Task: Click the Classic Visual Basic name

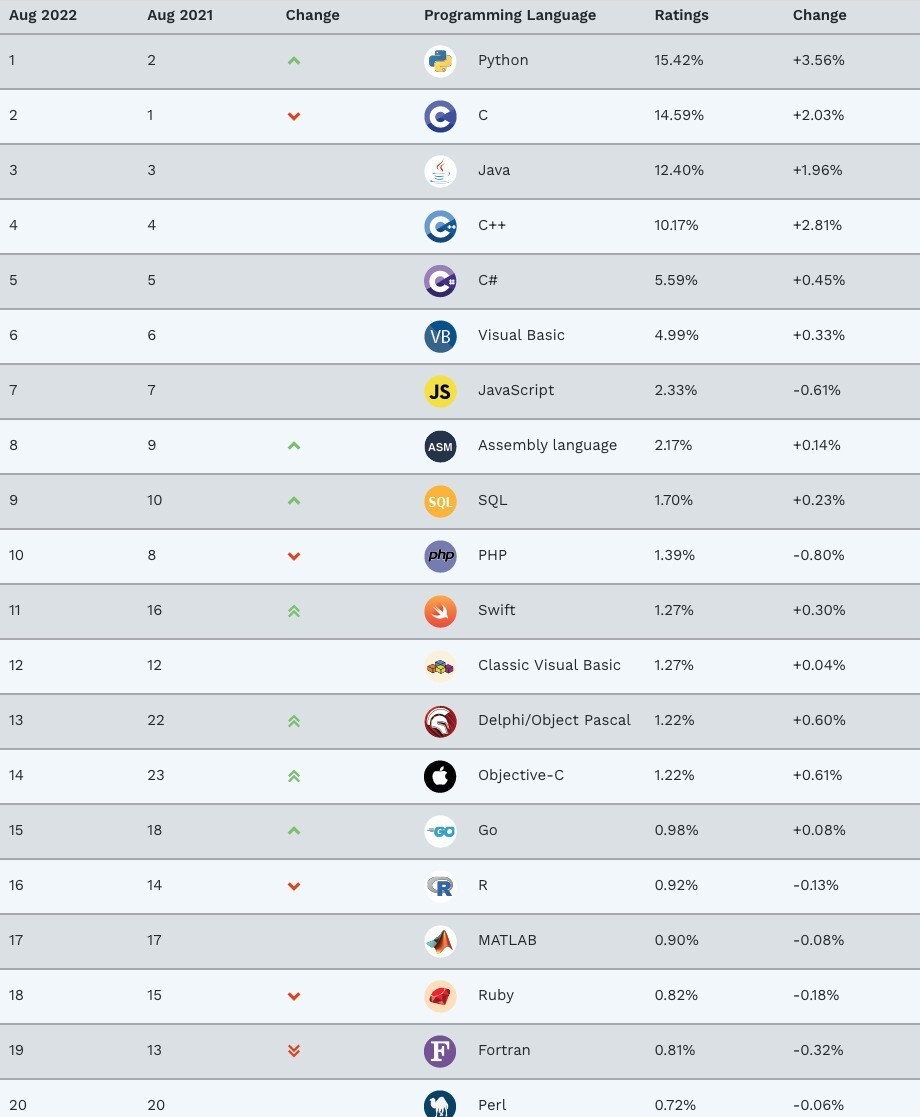Action: tap(549, 665)
